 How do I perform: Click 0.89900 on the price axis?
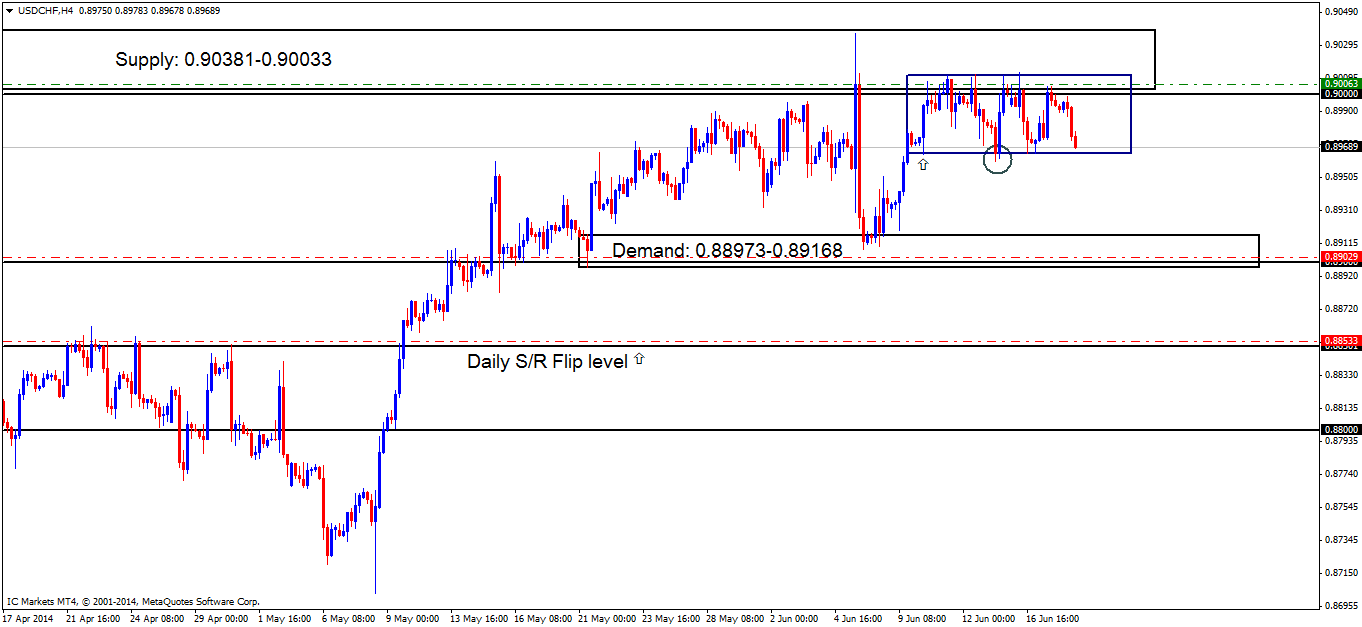click(x=1341, y=111)
